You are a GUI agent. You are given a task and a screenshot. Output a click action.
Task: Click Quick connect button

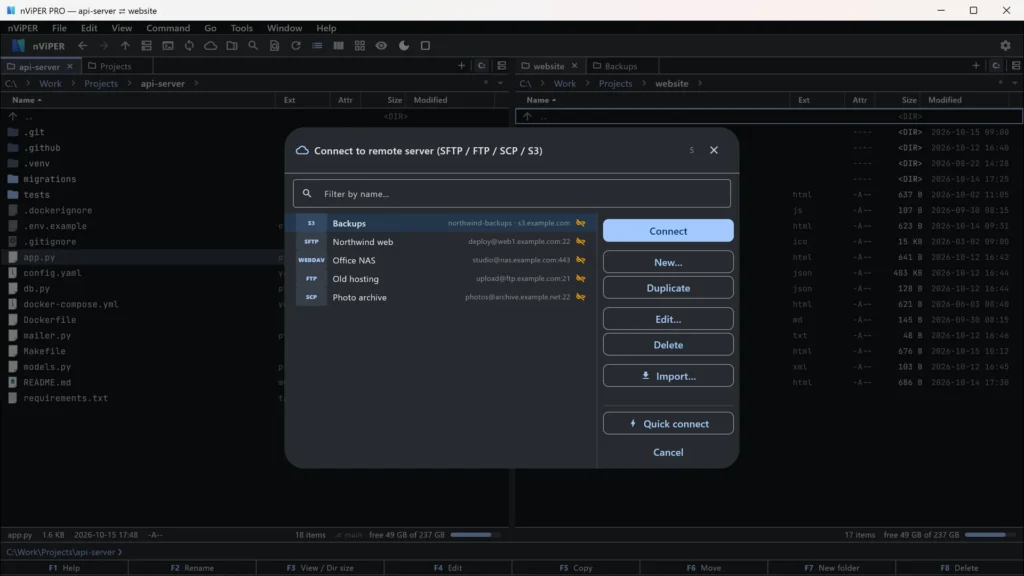[668, 424]
